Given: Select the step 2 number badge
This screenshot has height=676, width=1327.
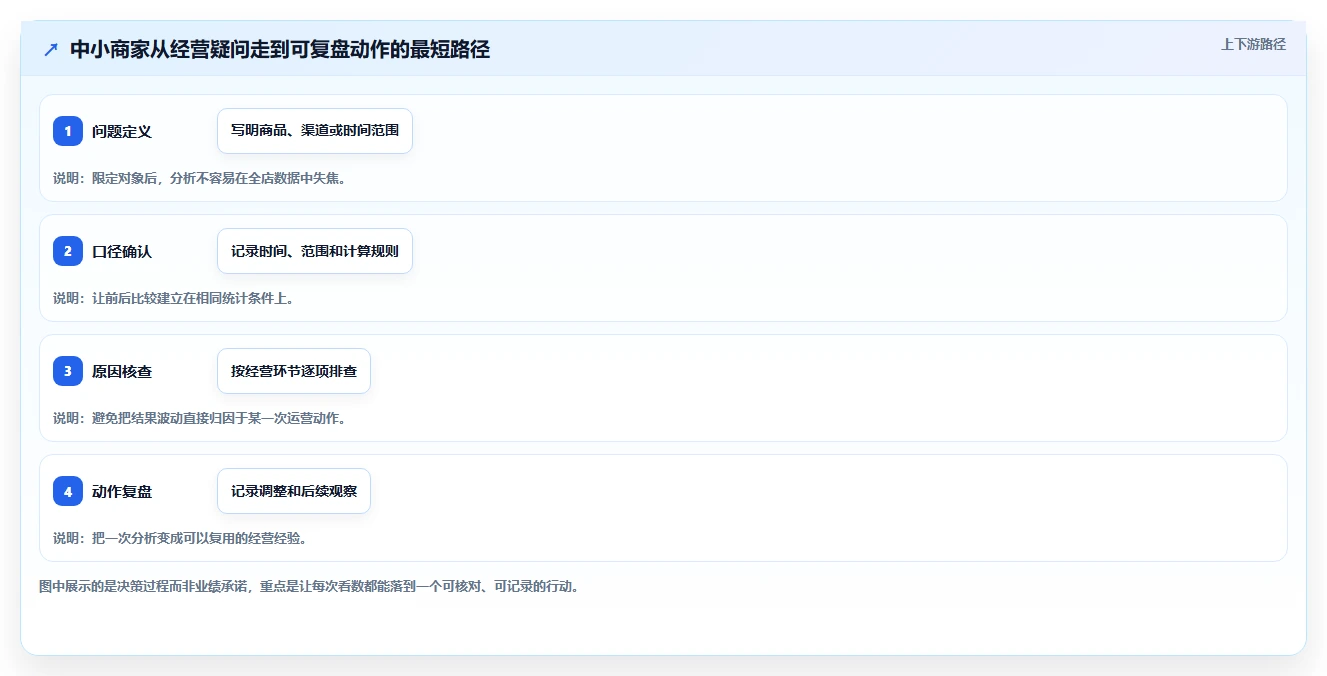Looking at the screenshot, I should (68, 251).
